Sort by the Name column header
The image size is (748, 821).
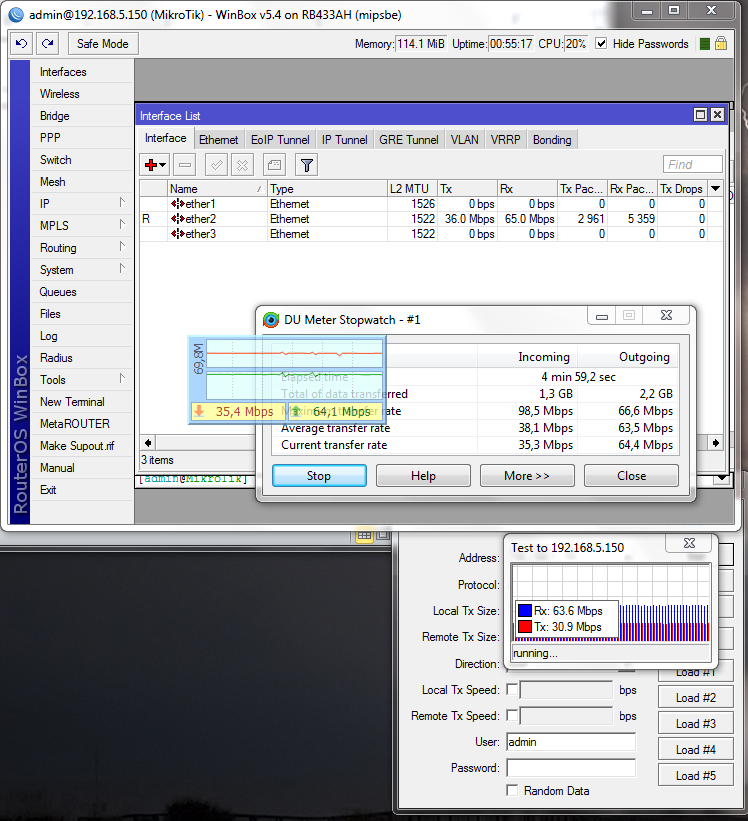click(x=217, y=188)
